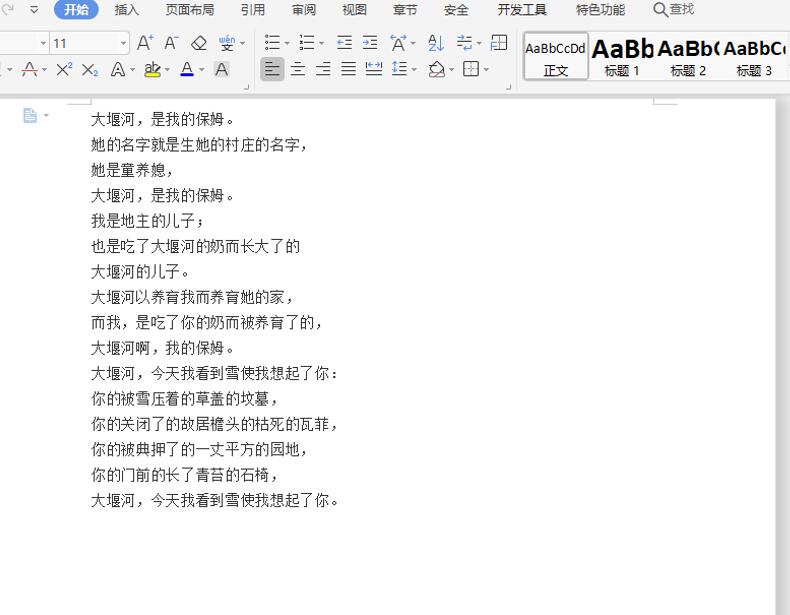Open the font name dropdown arrow

pyautogui.click(x=43, y=43)
